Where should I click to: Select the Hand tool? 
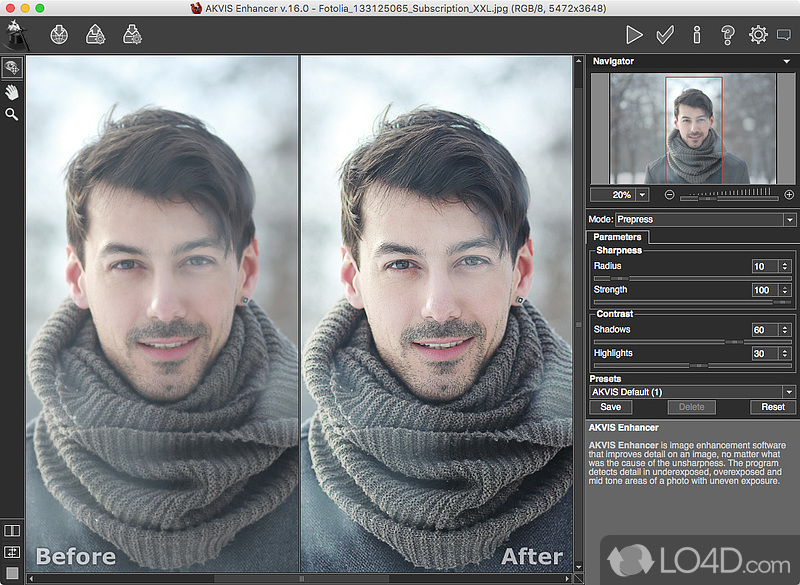[12, 93]
